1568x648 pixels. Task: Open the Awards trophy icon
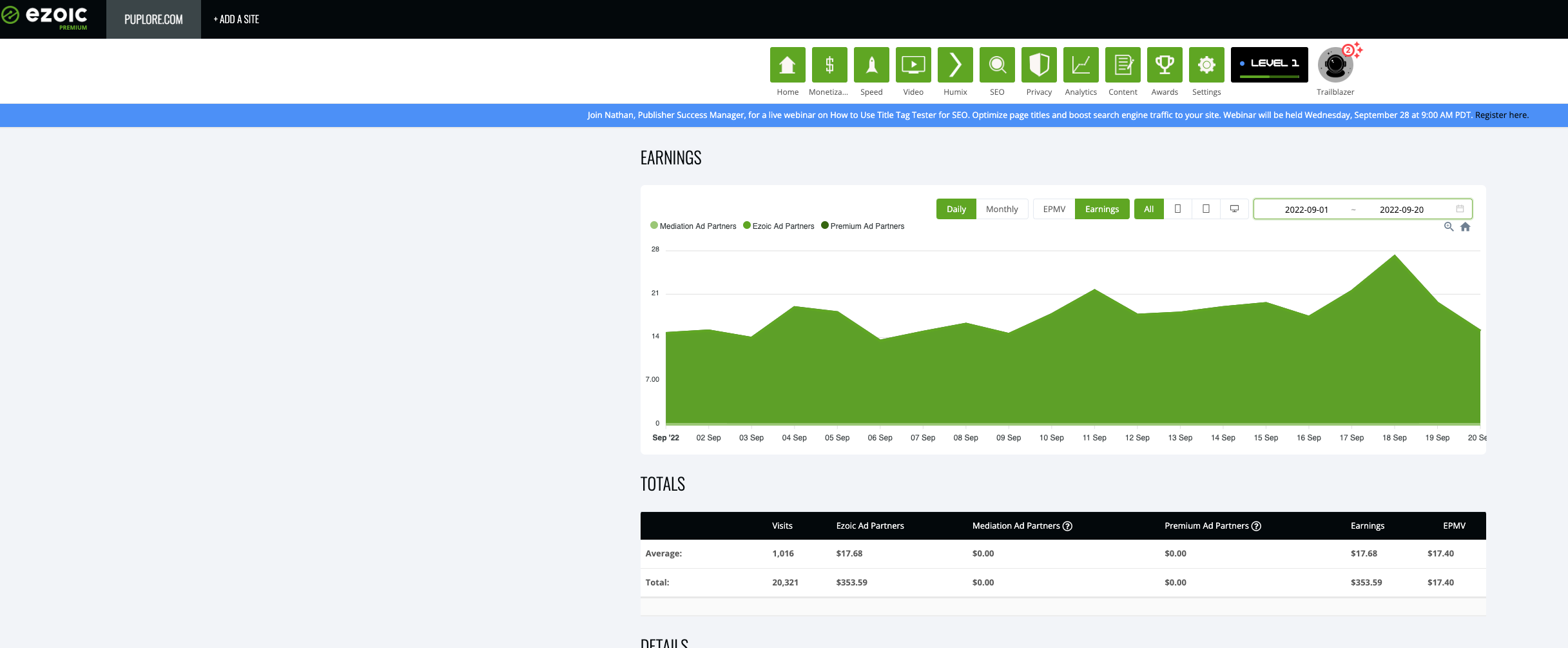[x=1165, y=64]
